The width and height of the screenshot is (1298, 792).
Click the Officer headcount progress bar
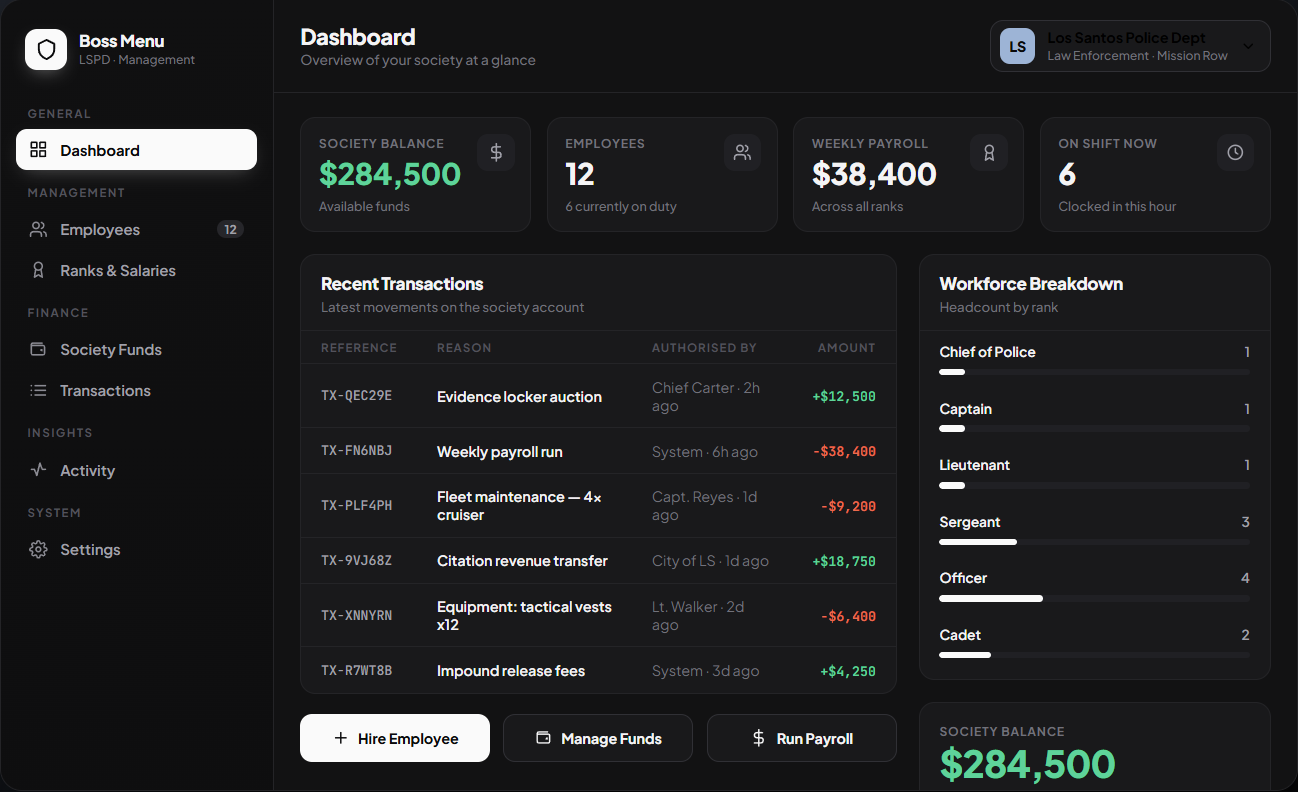[1095, 598]
